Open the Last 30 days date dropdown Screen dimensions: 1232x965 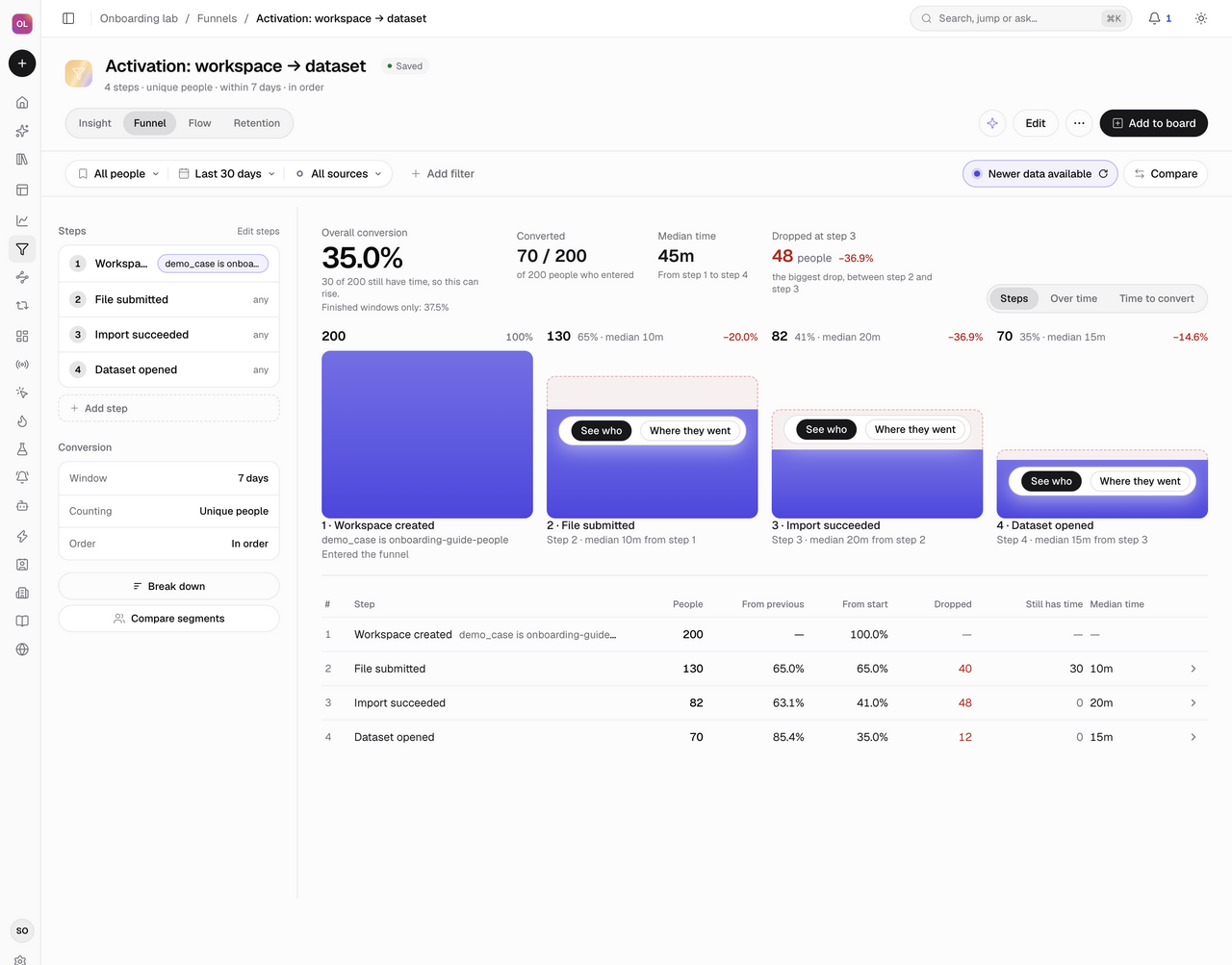(227, 174)
